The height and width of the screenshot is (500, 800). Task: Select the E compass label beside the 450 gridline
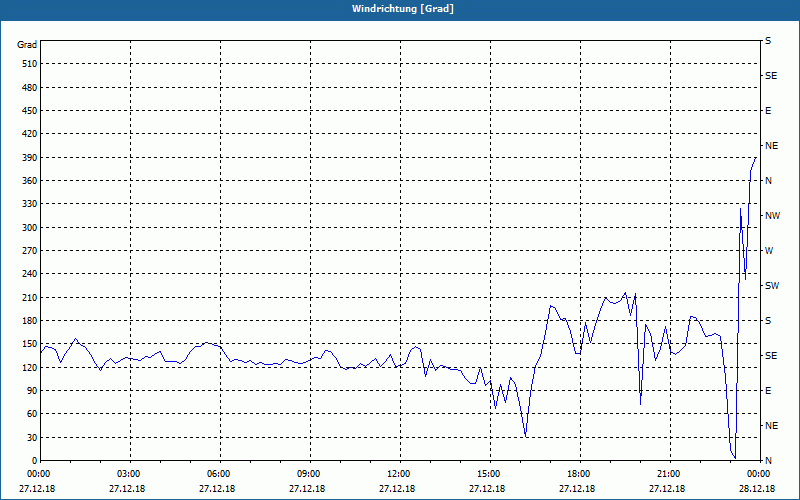[768, 111]
